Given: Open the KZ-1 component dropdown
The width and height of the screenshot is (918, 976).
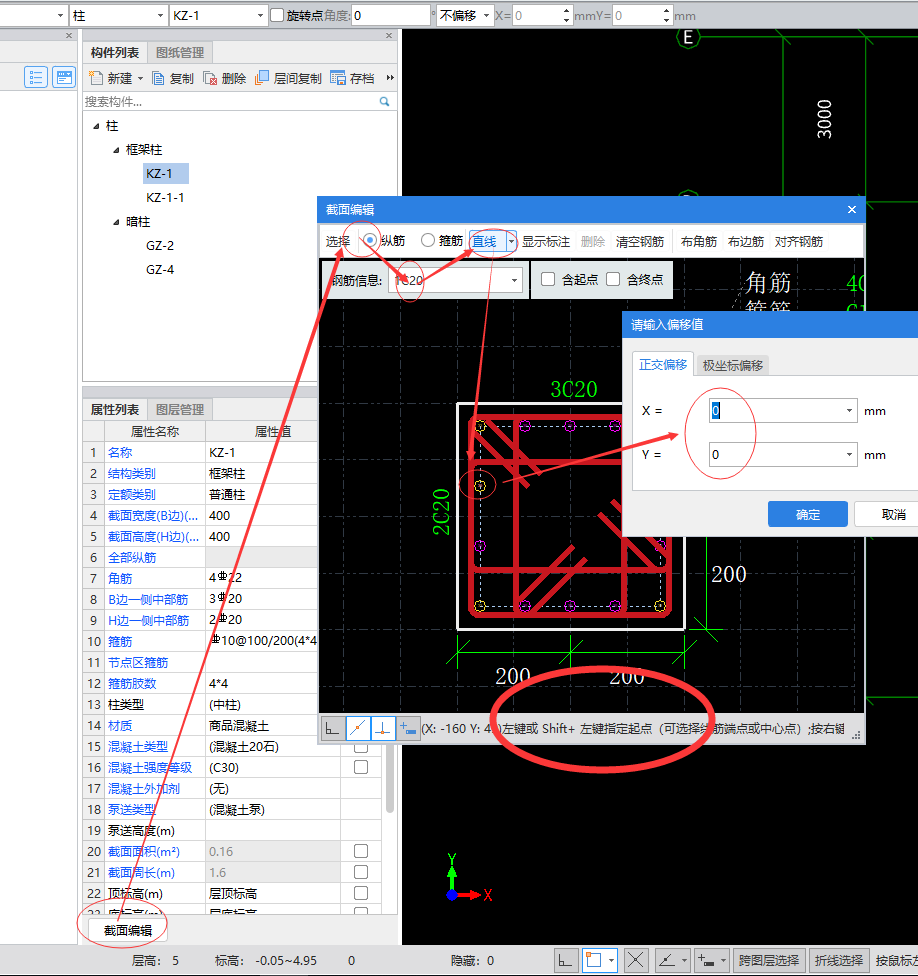Looking at the screenshot, I should (x=260, y=16).
